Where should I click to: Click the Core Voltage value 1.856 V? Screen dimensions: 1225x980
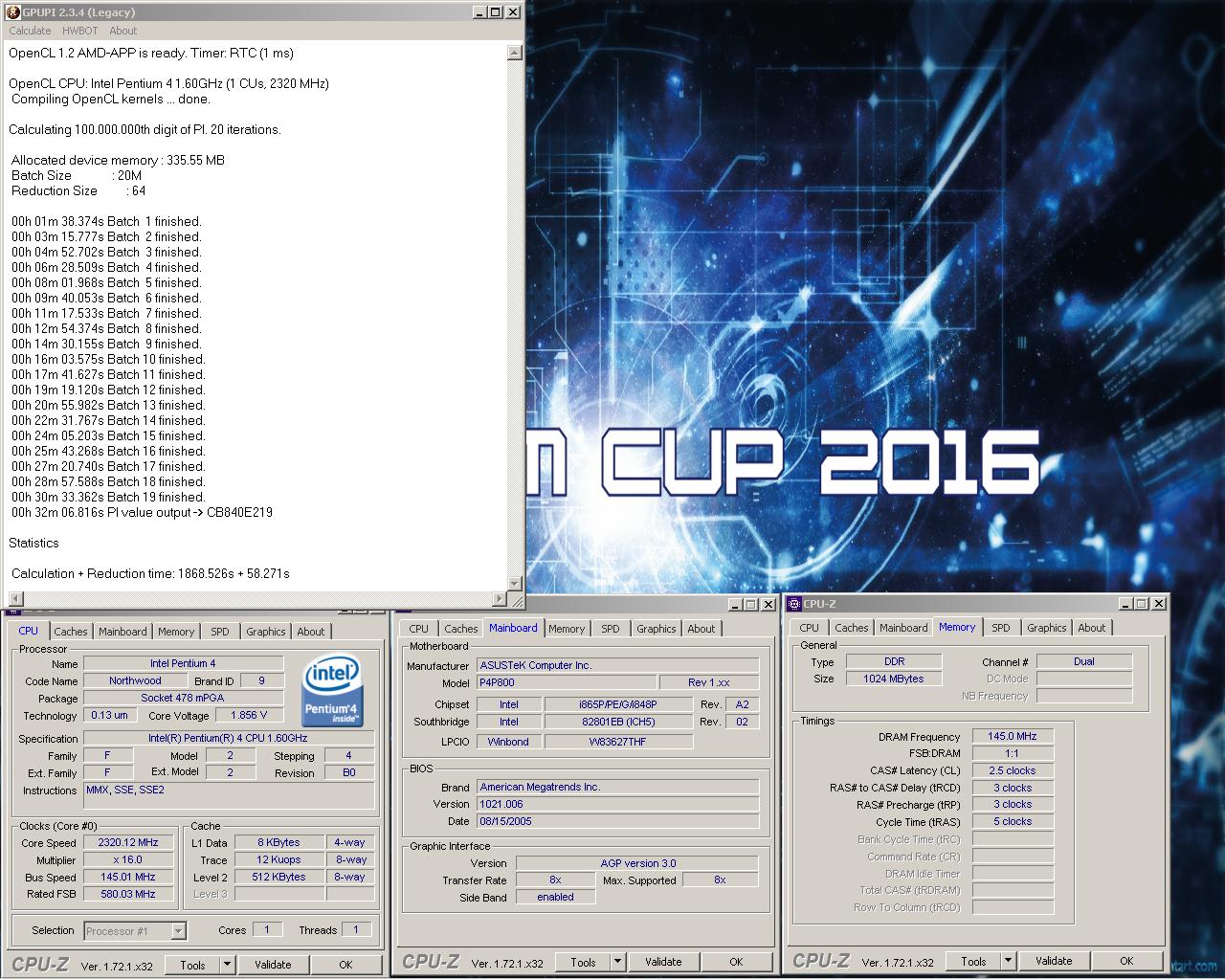coord(249,715)
